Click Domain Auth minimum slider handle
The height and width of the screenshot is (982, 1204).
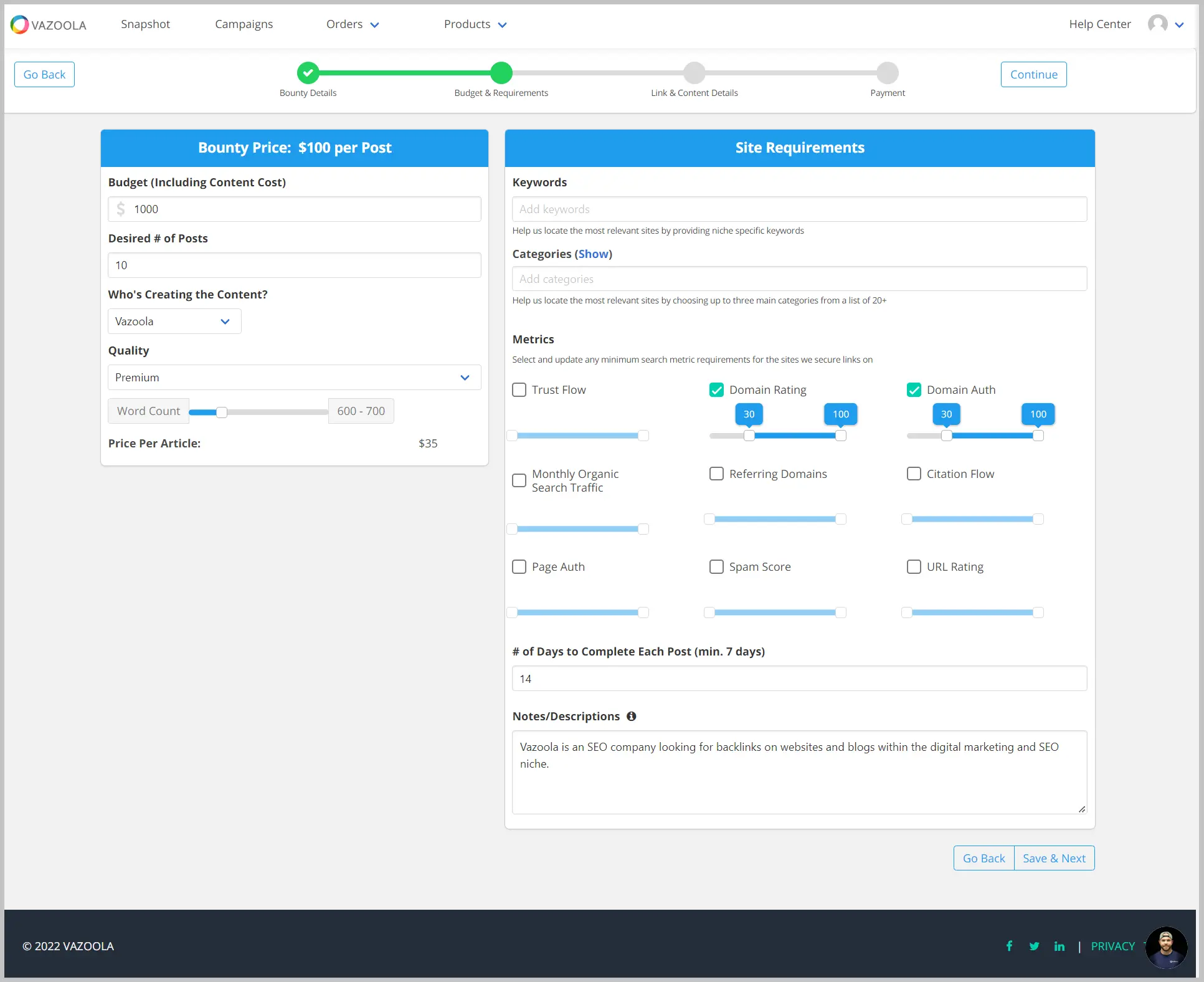click(x=947, y=436)
